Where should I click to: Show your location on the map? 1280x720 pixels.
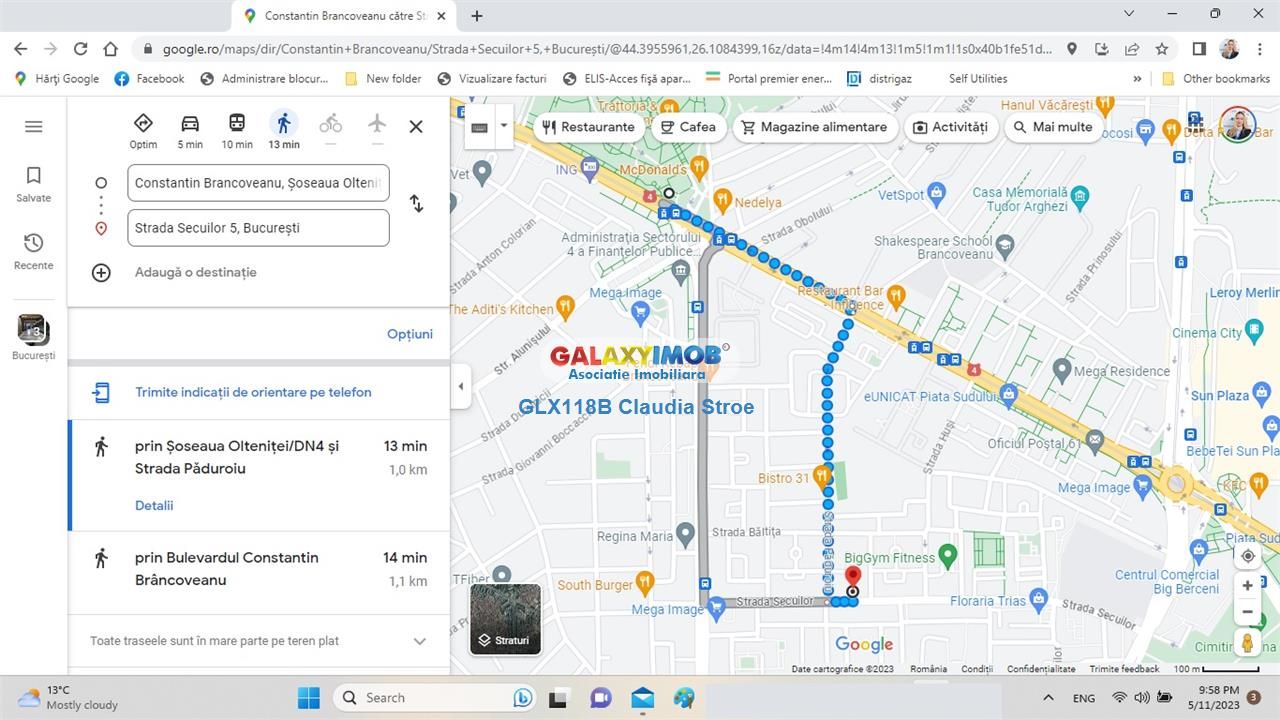pyautogui.click(x=1247, y=556)
